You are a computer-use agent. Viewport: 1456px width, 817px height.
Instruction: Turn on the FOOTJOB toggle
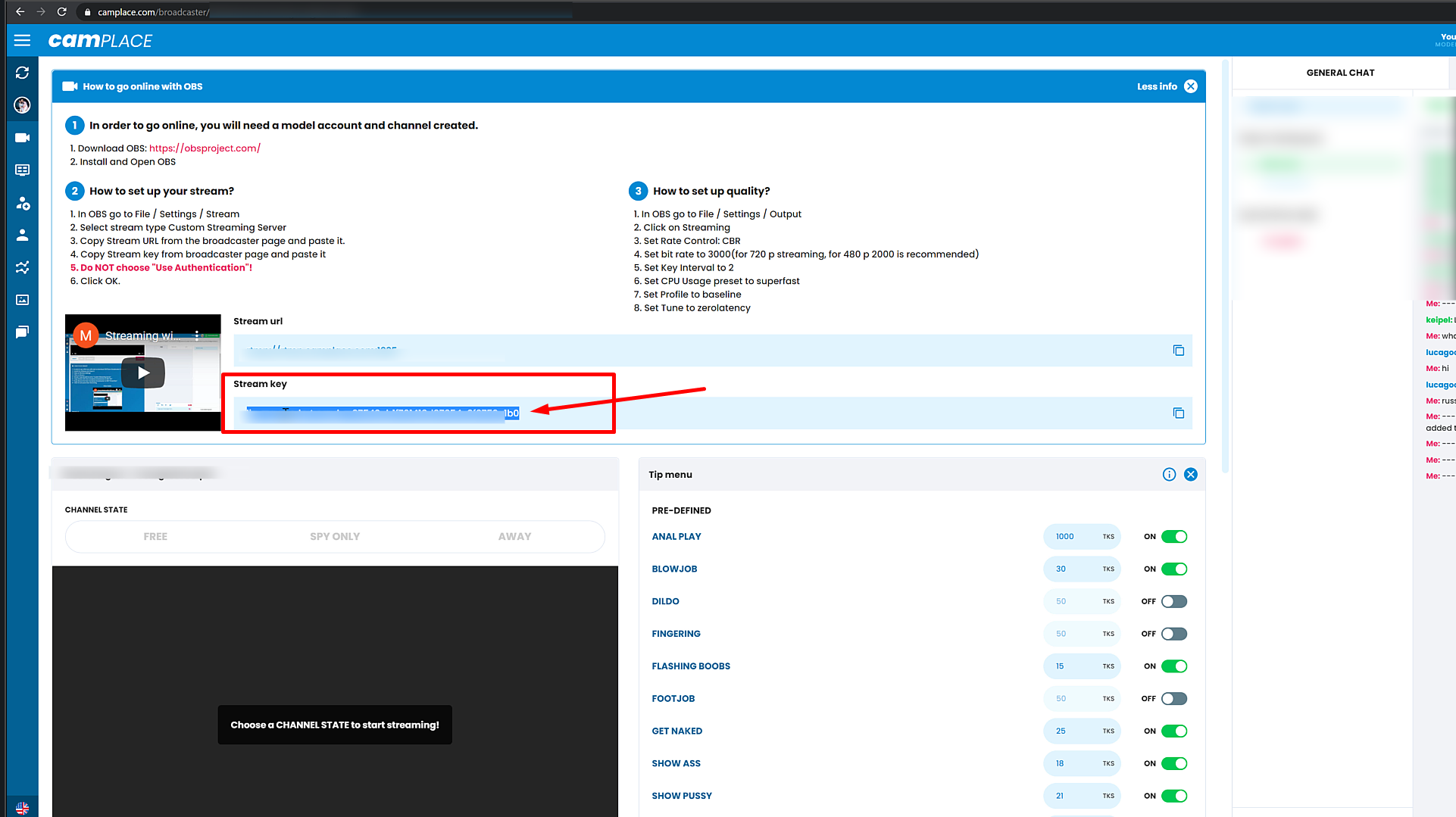coord(1173,699)
